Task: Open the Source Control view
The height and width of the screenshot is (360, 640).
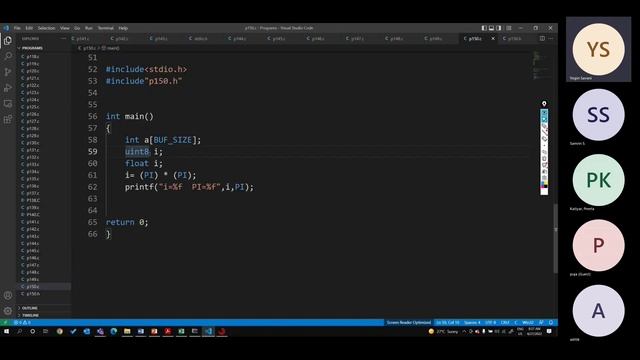Action: point(8,72)
